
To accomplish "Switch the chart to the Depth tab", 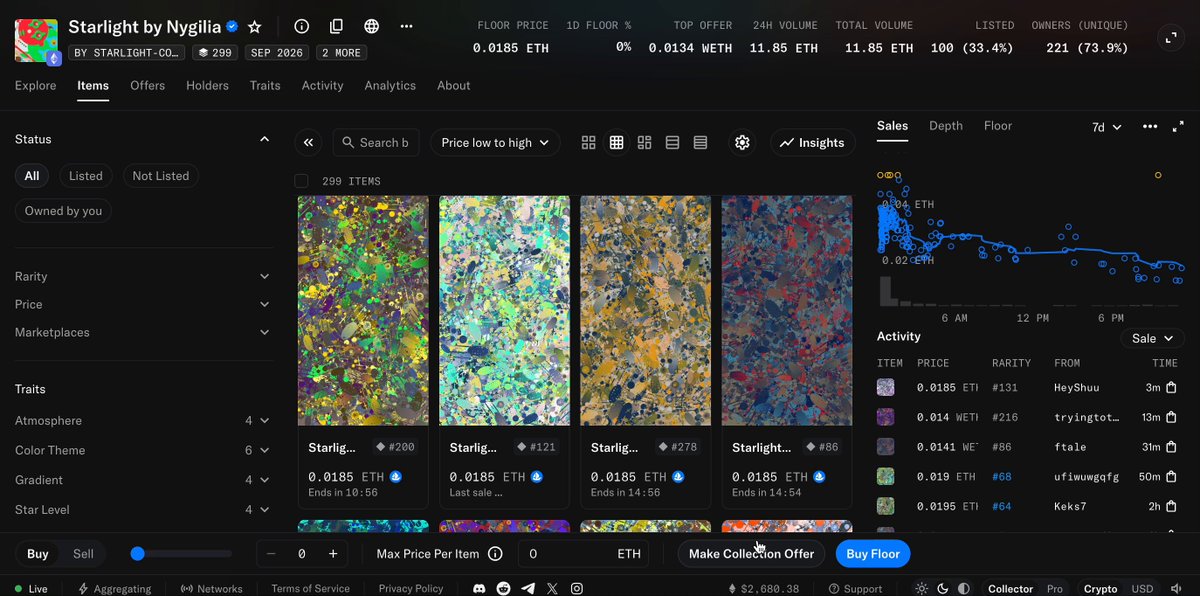I will [x=946, y=126].
